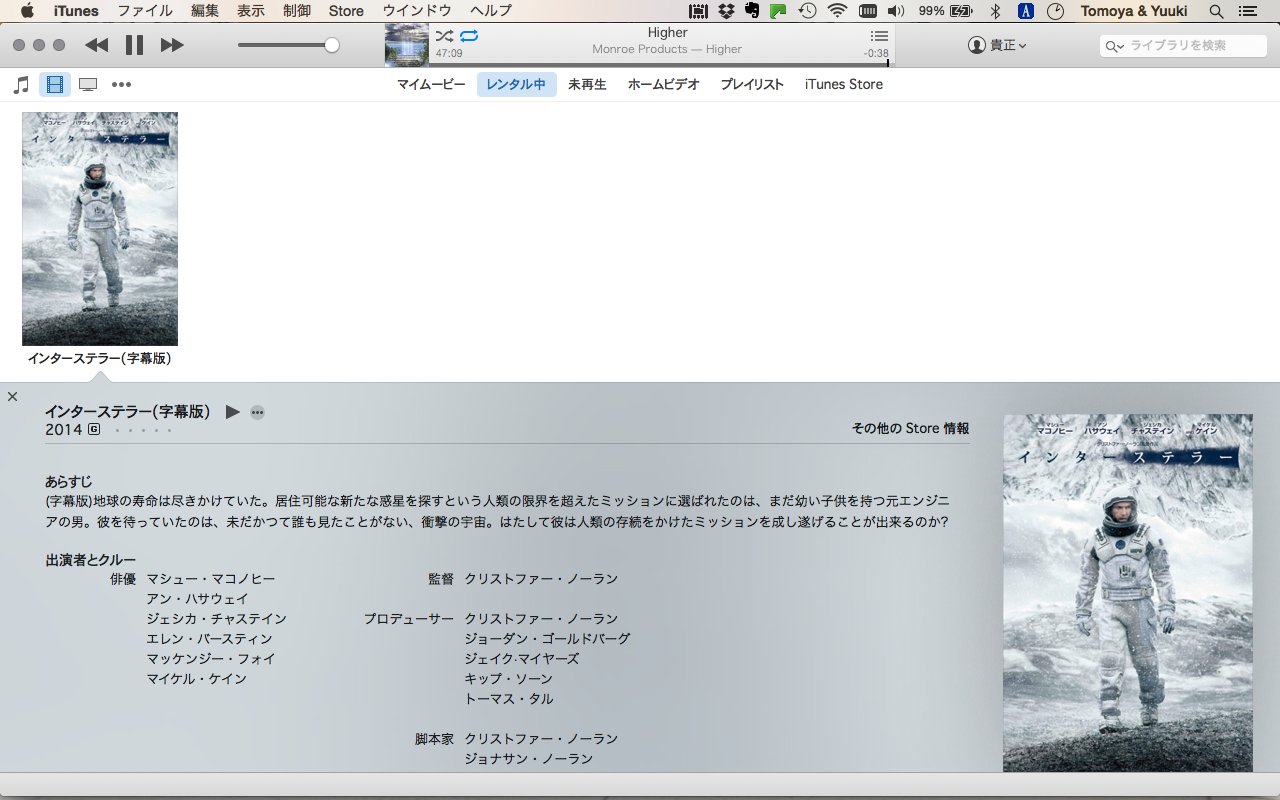1280x800 pixels.
Task: Open the ウインドウ menu
Action: tap(417, 11)
